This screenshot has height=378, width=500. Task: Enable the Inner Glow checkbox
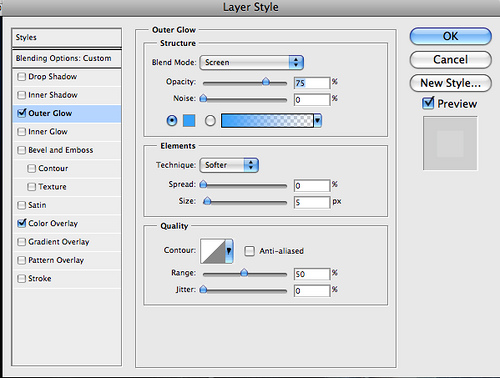coord(21,132)
